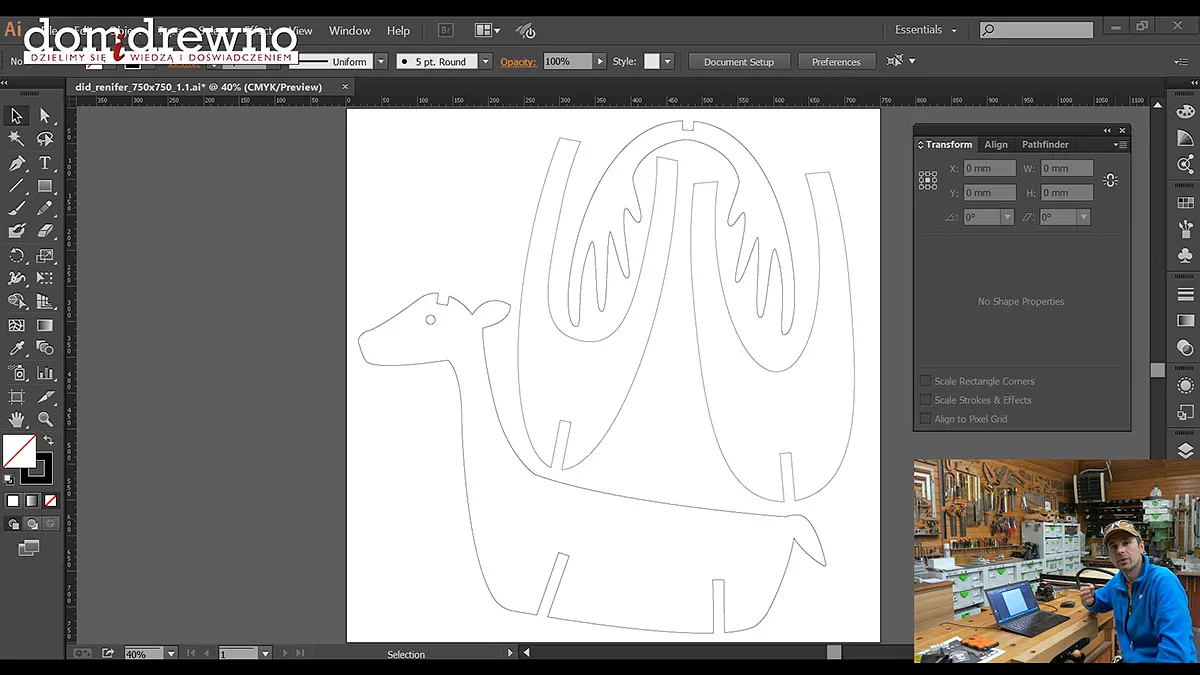Open the Essentials workspace dropdown
Image resolution: width=1200 pixels, height=675 pixels.
pos(925,30)
